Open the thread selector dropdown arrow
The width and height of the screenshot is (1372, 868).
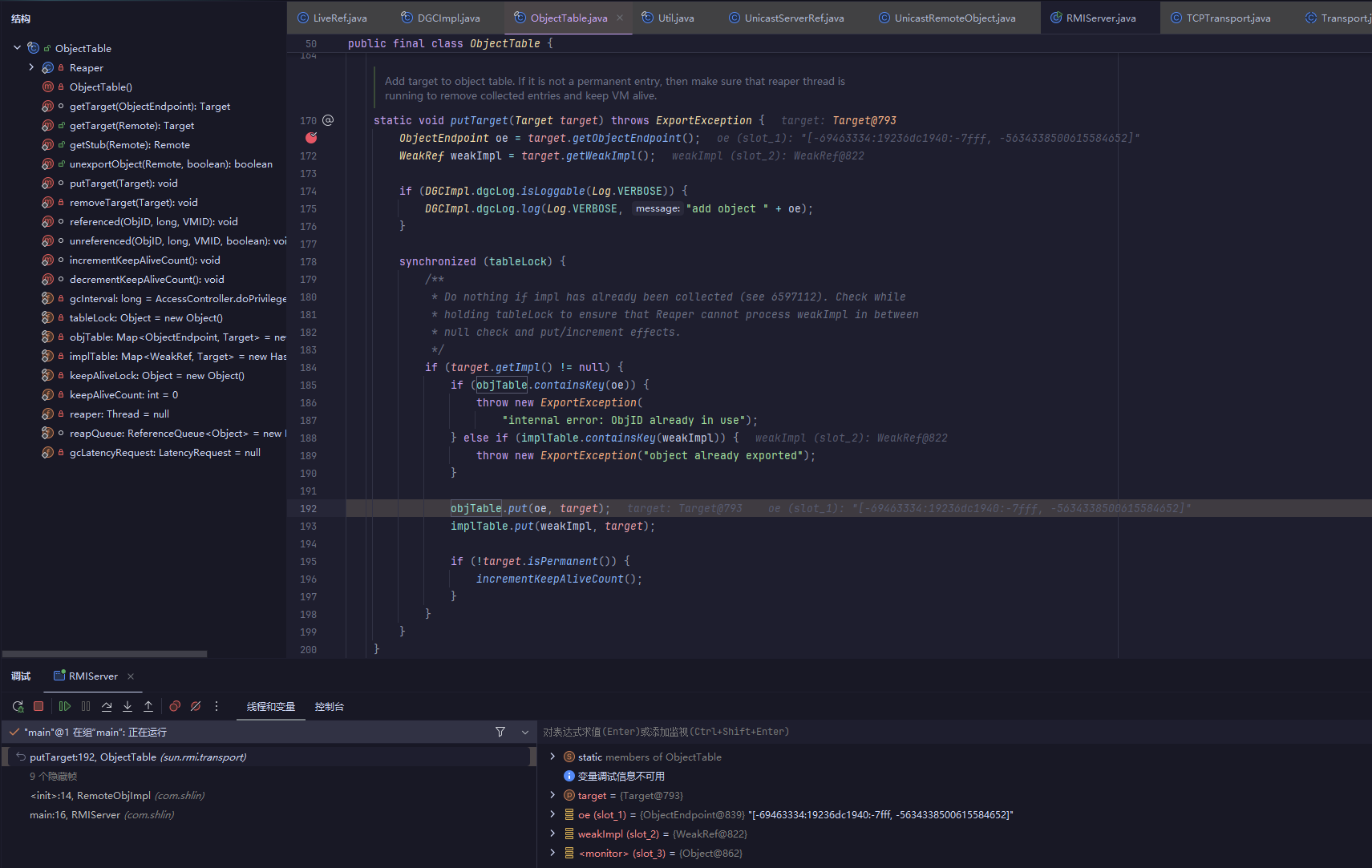pyautogui.click(x=525, y=732)
